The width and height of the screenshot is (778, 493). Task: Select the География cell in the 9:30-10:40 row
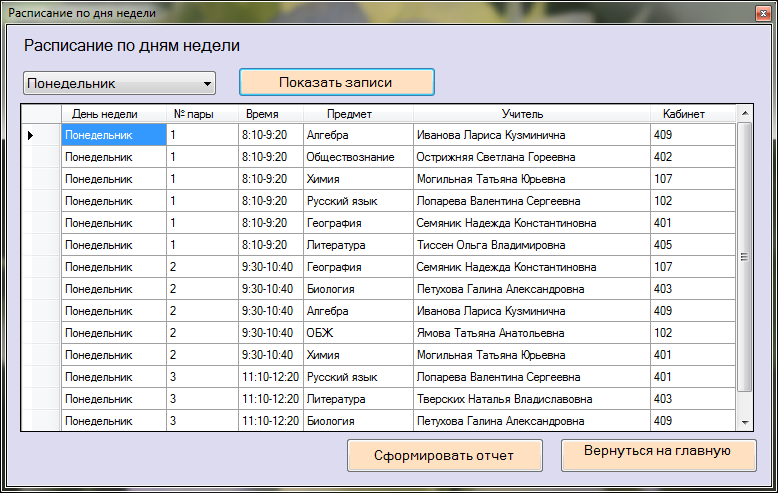point(358,267)
